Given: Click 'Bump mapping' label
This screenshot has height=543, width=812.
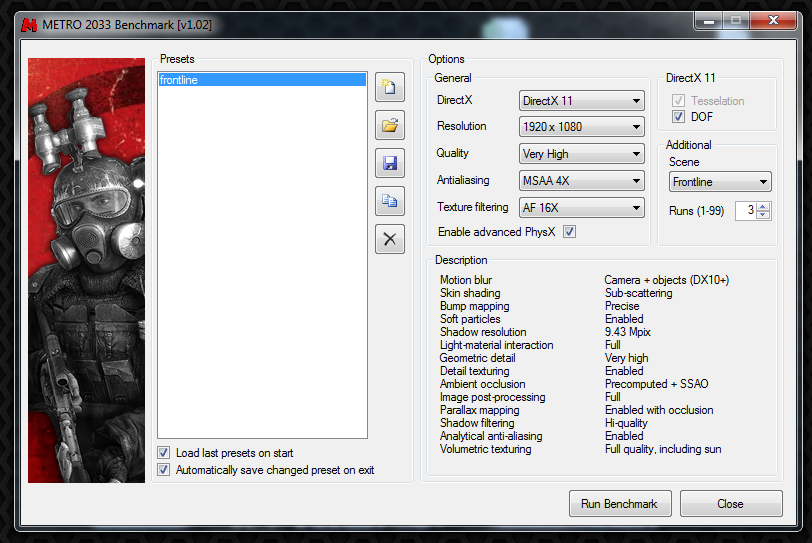Looking at the screenshot, I should pyautogui.click(x=474, y=306).
